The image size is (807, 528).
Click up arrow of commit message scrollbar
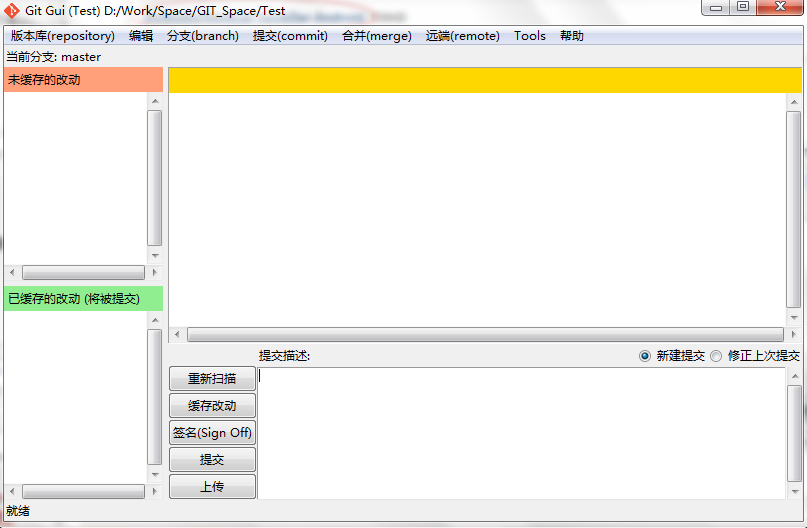click(x=795, y=376)
